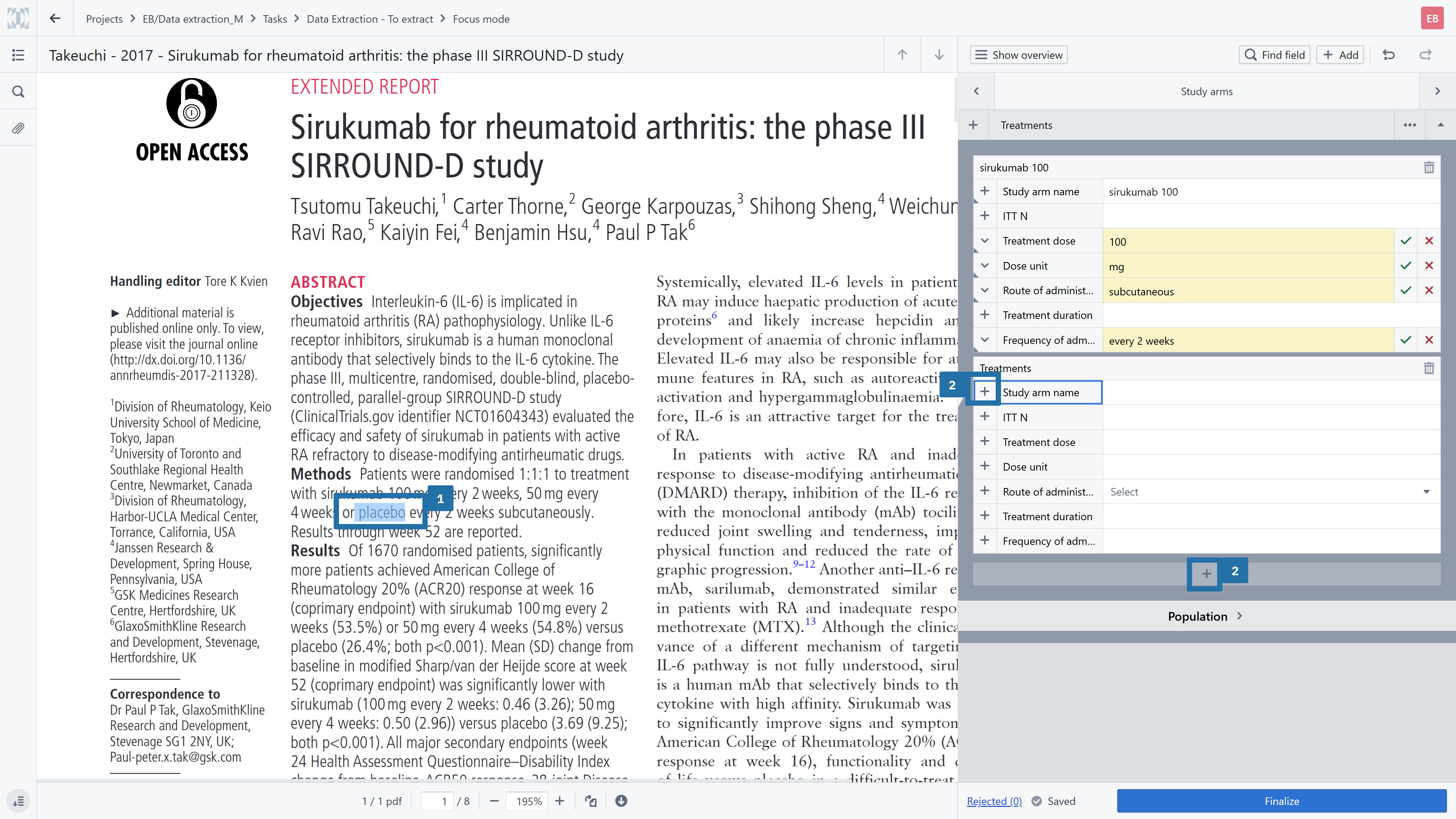The width and height of the screenshot is (1456, 819).
Task: Click the undo arrow icon
Action: 1389,55
